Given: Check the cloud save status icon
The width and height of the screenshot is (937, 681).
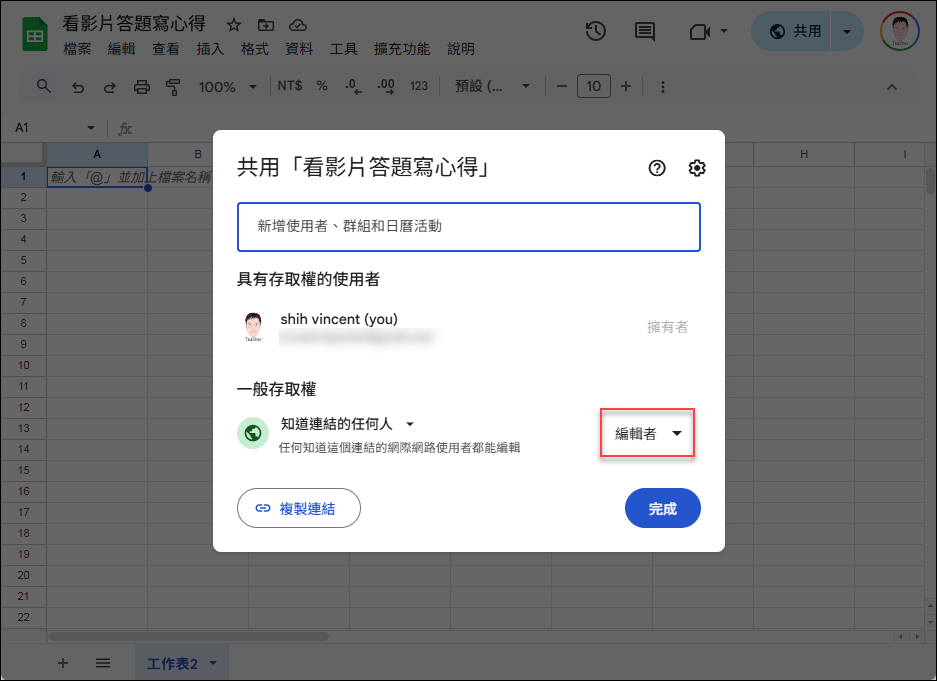Looking at the screenshot, I should 298,25.
